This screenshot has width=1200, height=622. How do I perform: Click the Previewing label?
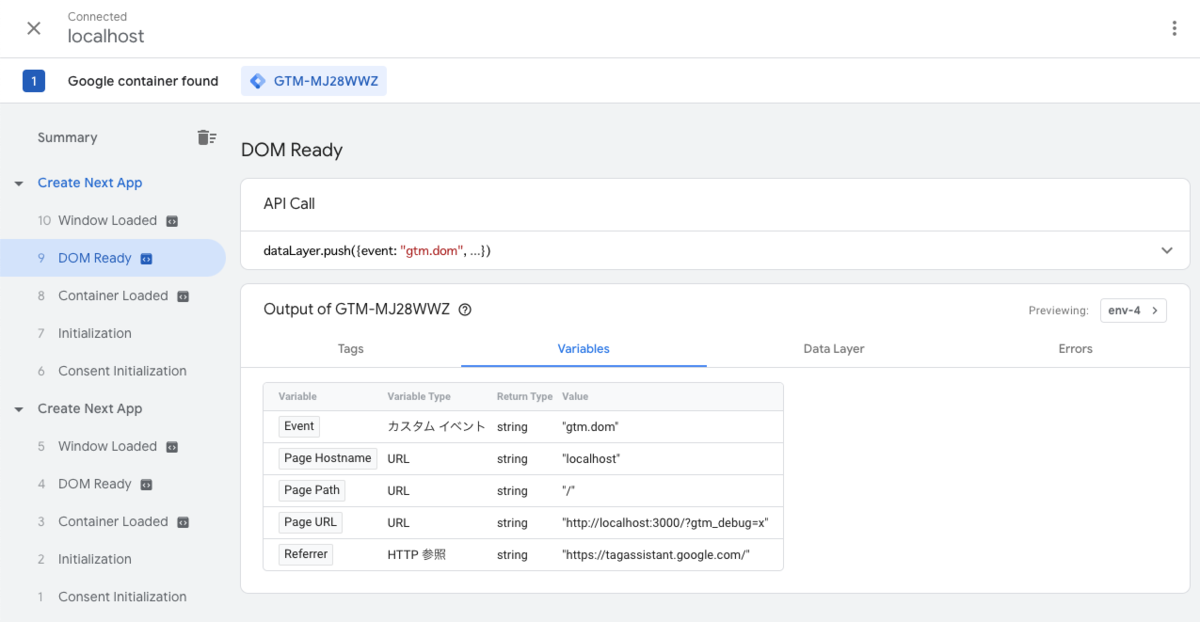[1058, 311]
